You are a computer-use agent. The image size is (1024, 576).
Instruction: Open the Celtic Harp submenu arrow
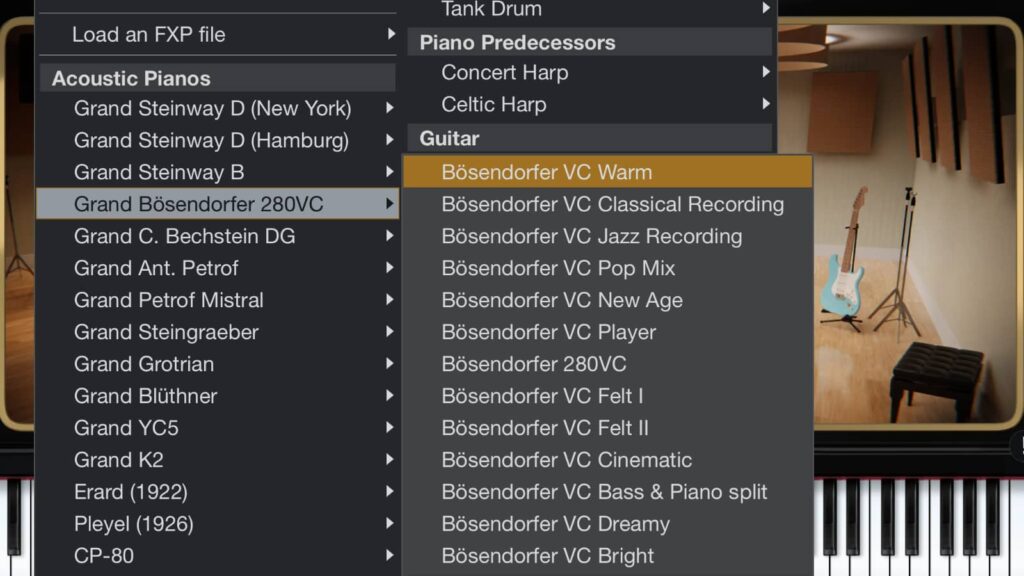click(766, 104)
